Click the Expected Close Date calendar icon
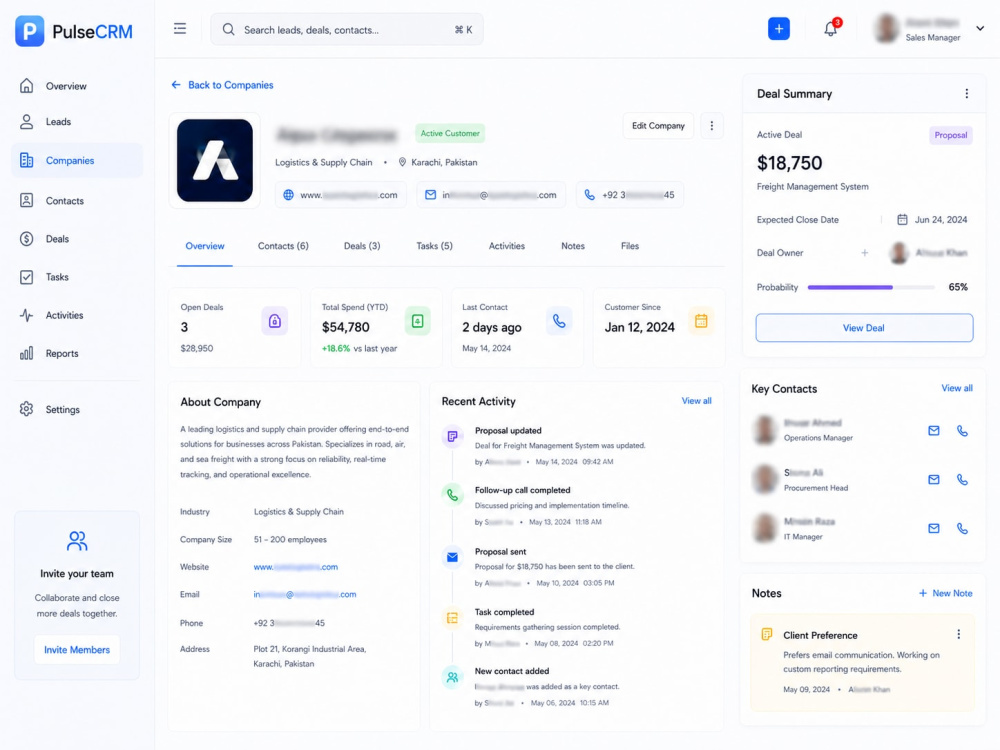Screen dimensions: 1000x750 click(902, 219)
